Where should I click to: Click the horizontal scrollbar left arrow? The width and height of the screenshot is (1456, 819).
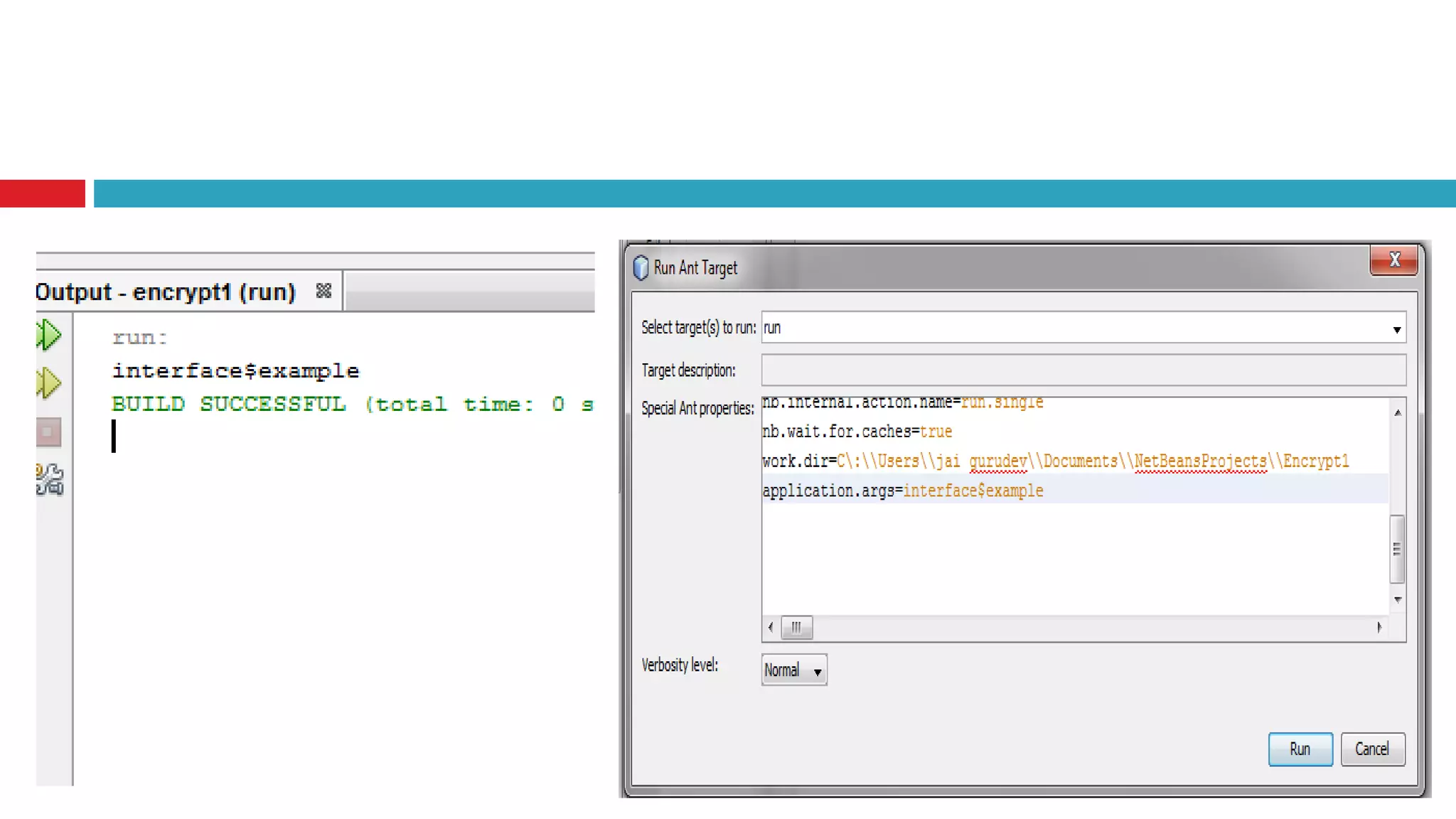pyautogui.click(x=771, y=627)
